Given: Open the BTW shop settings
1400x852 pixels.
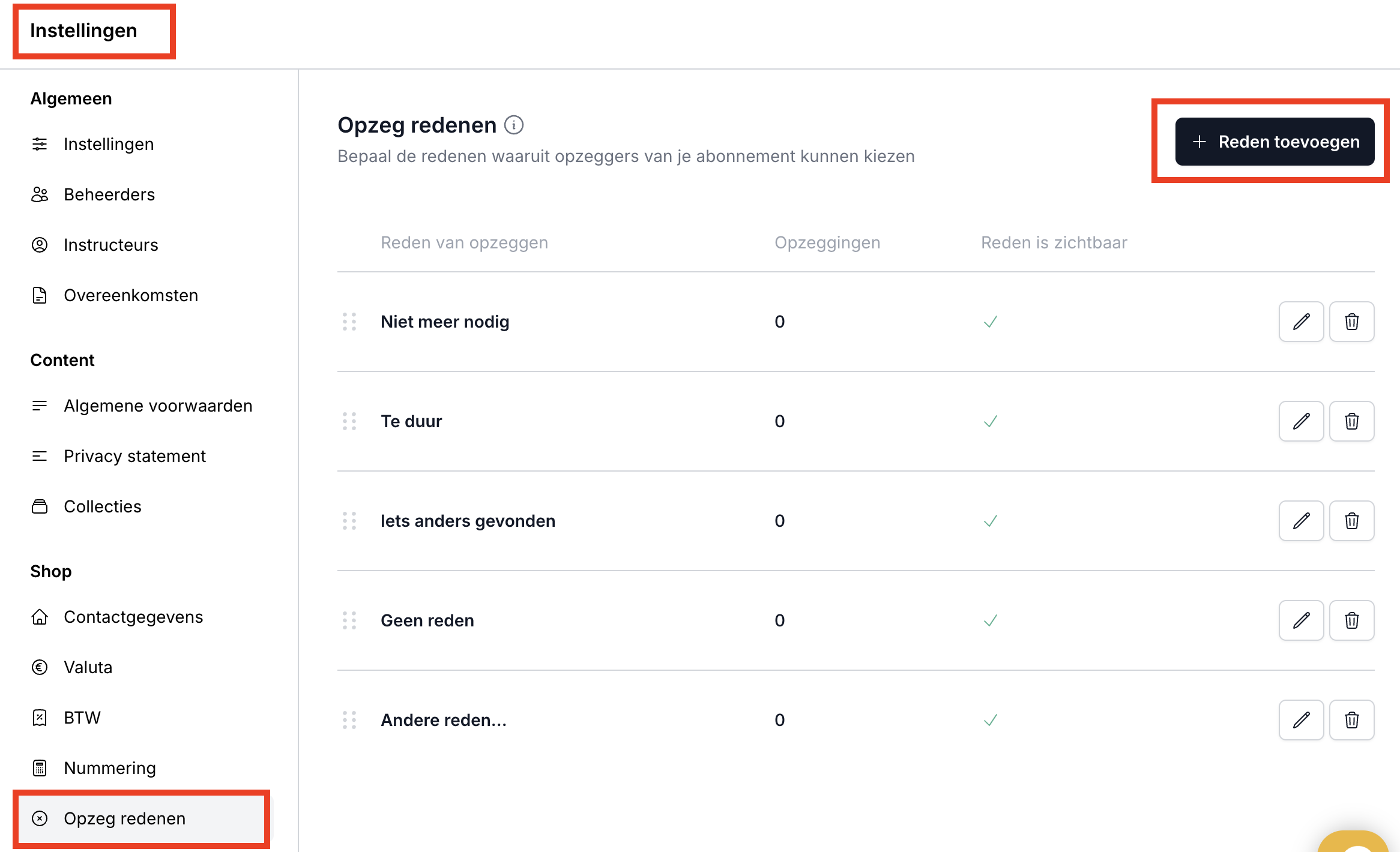Looking at the screenshot, I should click(82, 718).
